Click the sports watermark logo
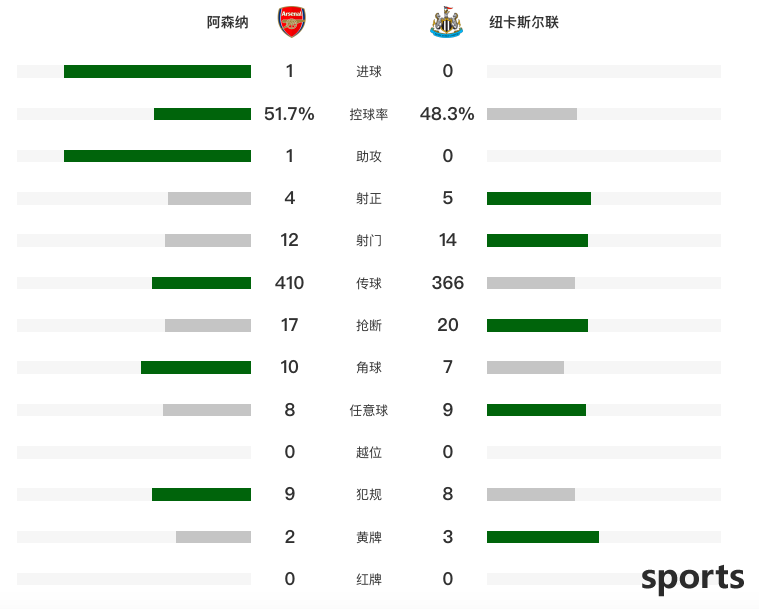759x609 pixels. point(692,578)
